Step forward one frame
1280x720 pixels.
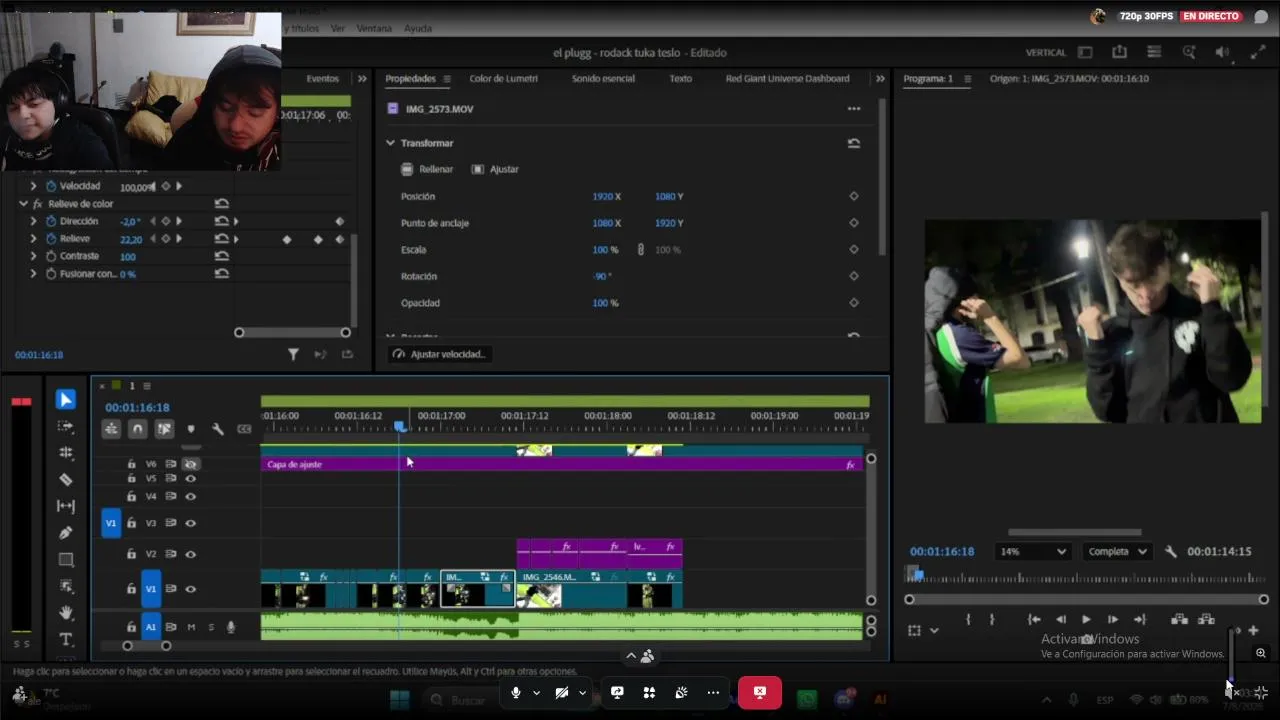click(1112, 620)
